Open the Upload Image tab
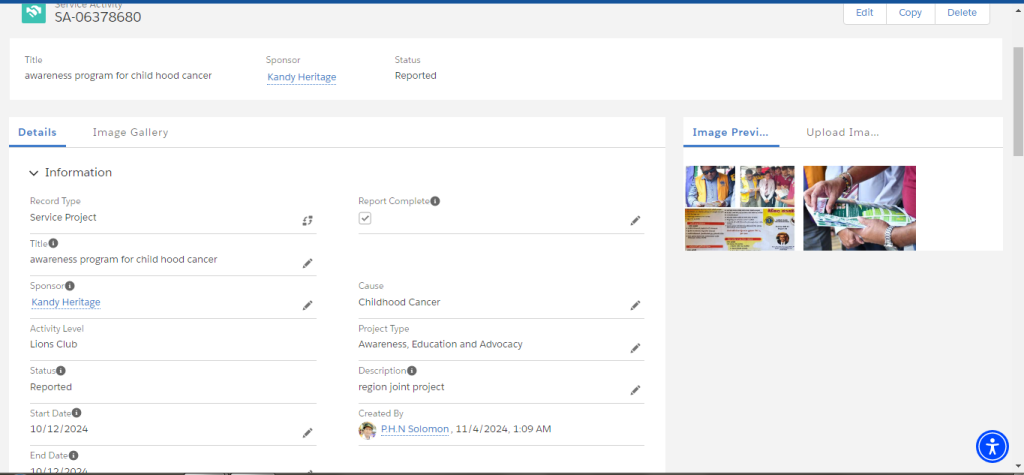1024x475 pixels. pos(842,132)
